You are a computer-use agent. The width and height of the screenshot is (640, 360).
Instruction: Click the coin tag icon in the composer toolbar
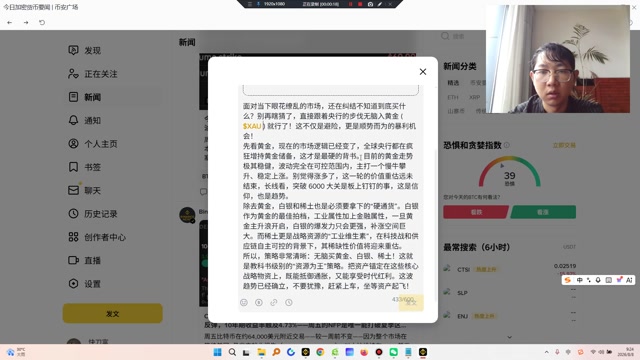(x=259, y=302)
